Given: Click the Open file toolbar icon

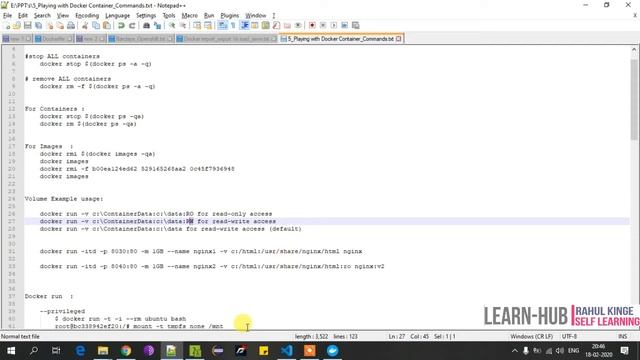Looking at the screenshot, I should (x=17, y=25).
